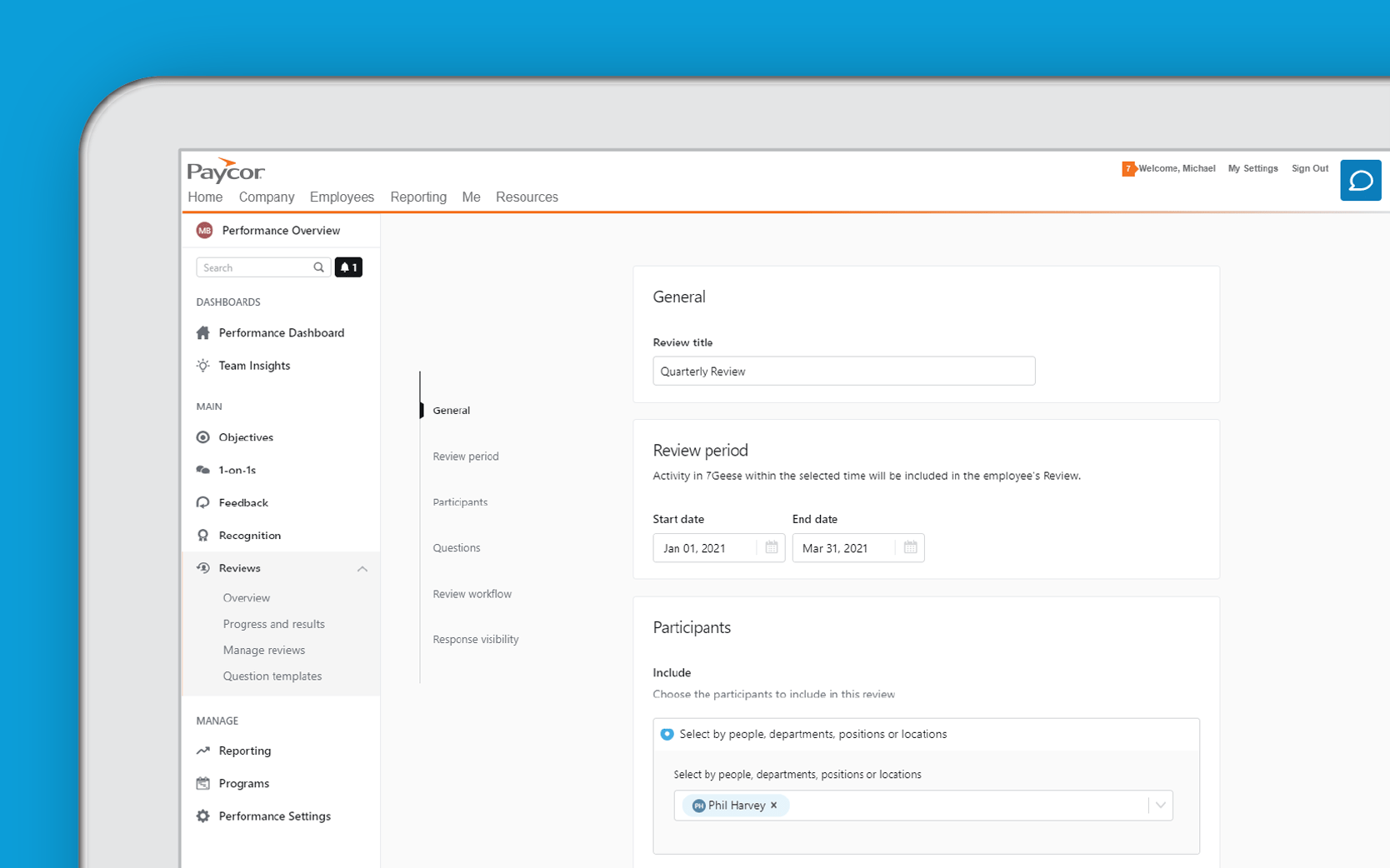Click Performance Overview header
Screen dimensions: 1390x868
coord(281,231)
